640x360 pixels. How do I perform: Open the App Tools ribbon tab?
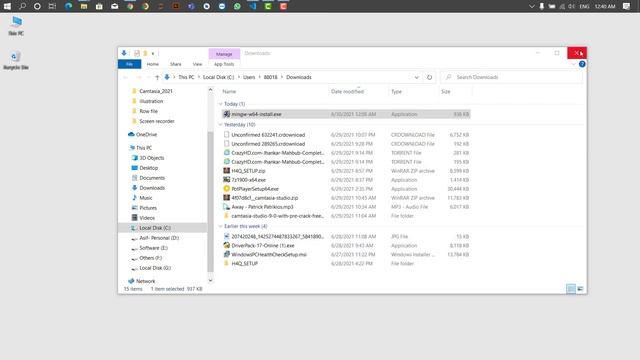(224, 64)
